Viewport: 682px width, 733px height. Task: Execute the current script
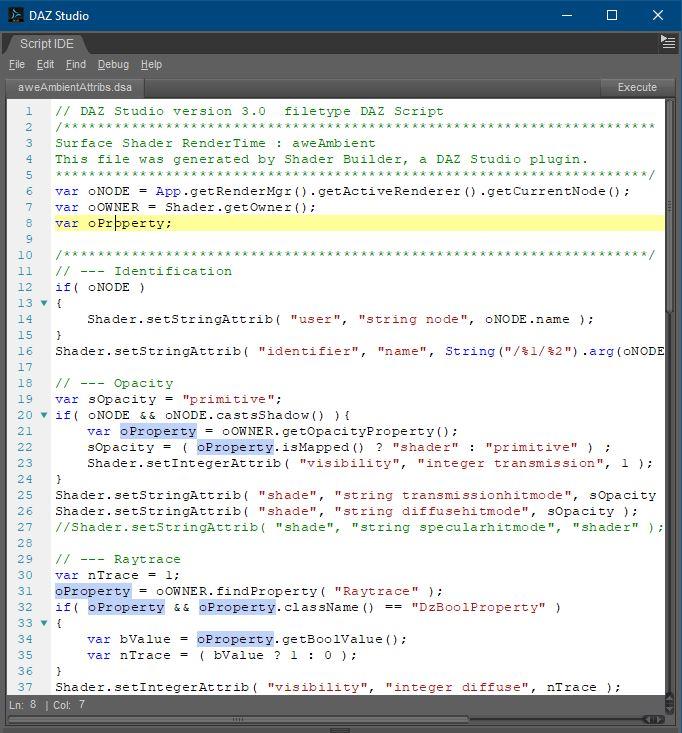[x=637, y=87]
